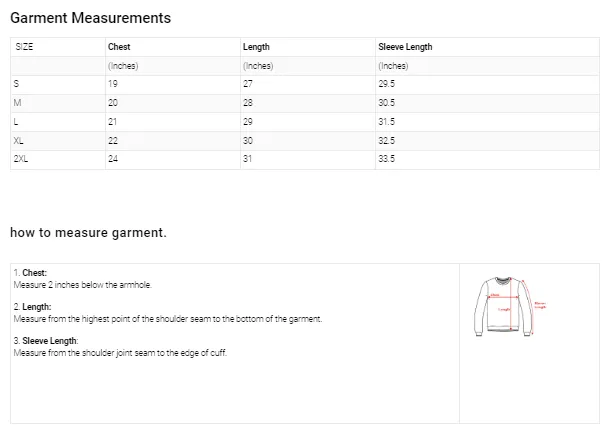Click the sleeve length value 33.5
This screenshot has width=606, height=442.
(387, 159)
